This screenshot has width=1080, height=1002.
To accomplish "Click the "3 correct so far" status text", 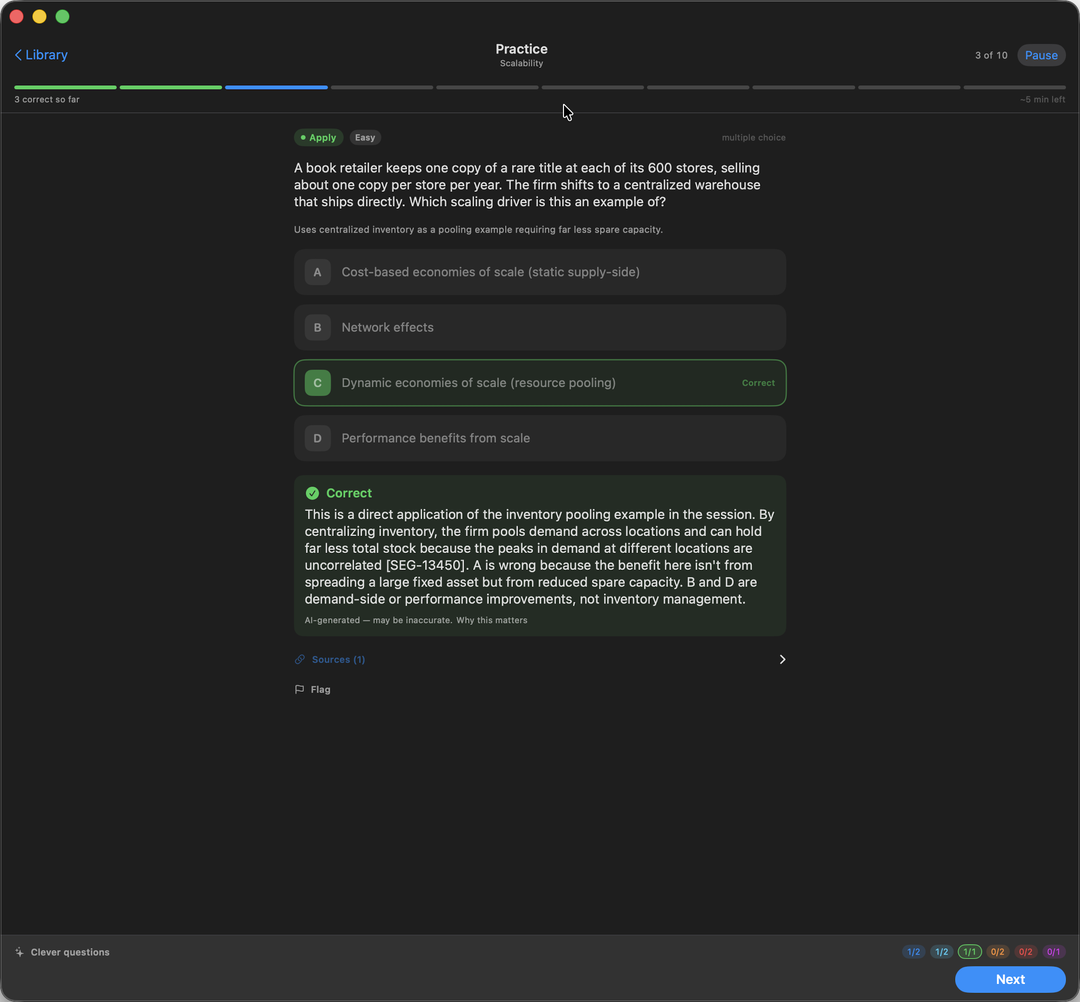I will coord(47,100).
